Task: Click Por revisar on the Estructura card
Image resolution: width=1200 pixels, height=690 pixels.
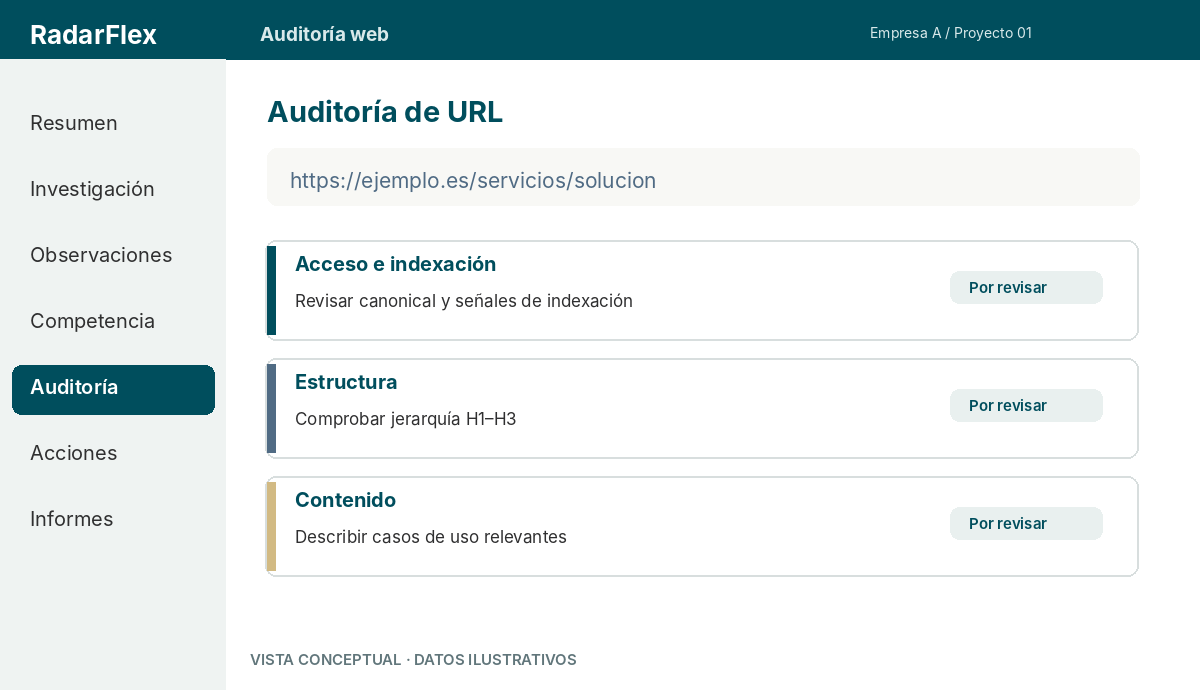Action: pos(1026,406)
